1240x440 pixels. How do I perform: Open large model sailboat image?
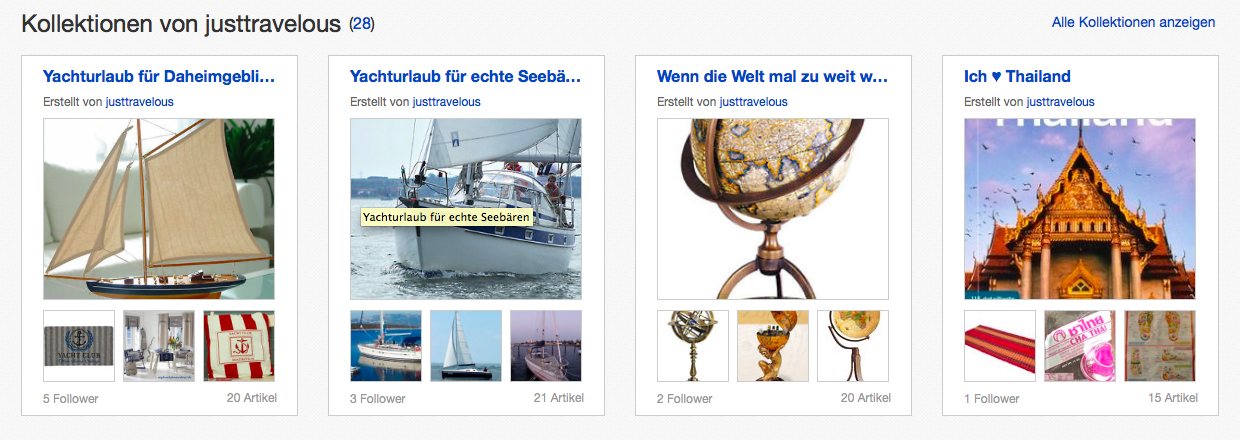tap(159, 209)
